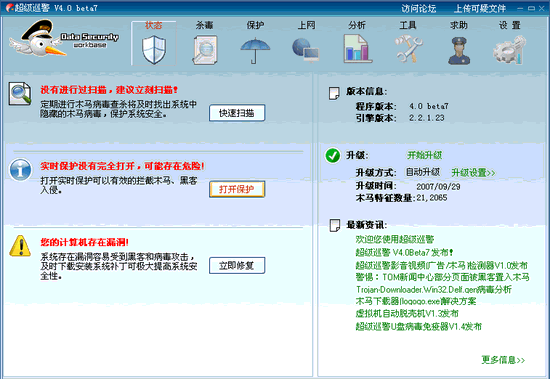Switch to the 设置 tab label
550x379 pixels.
pos(510,25)
